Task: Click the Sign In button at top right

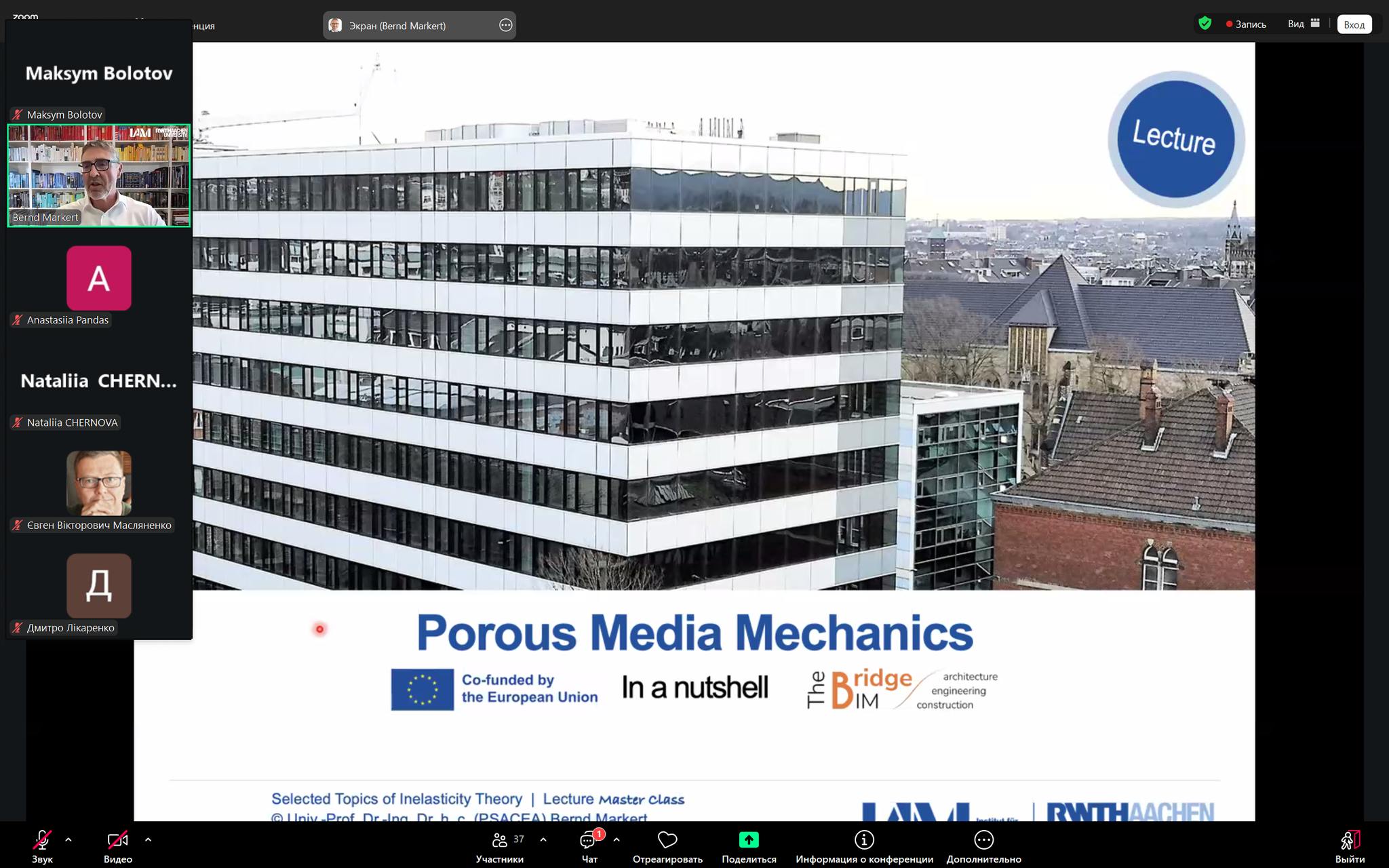Action: click(x=1354, y=24)
